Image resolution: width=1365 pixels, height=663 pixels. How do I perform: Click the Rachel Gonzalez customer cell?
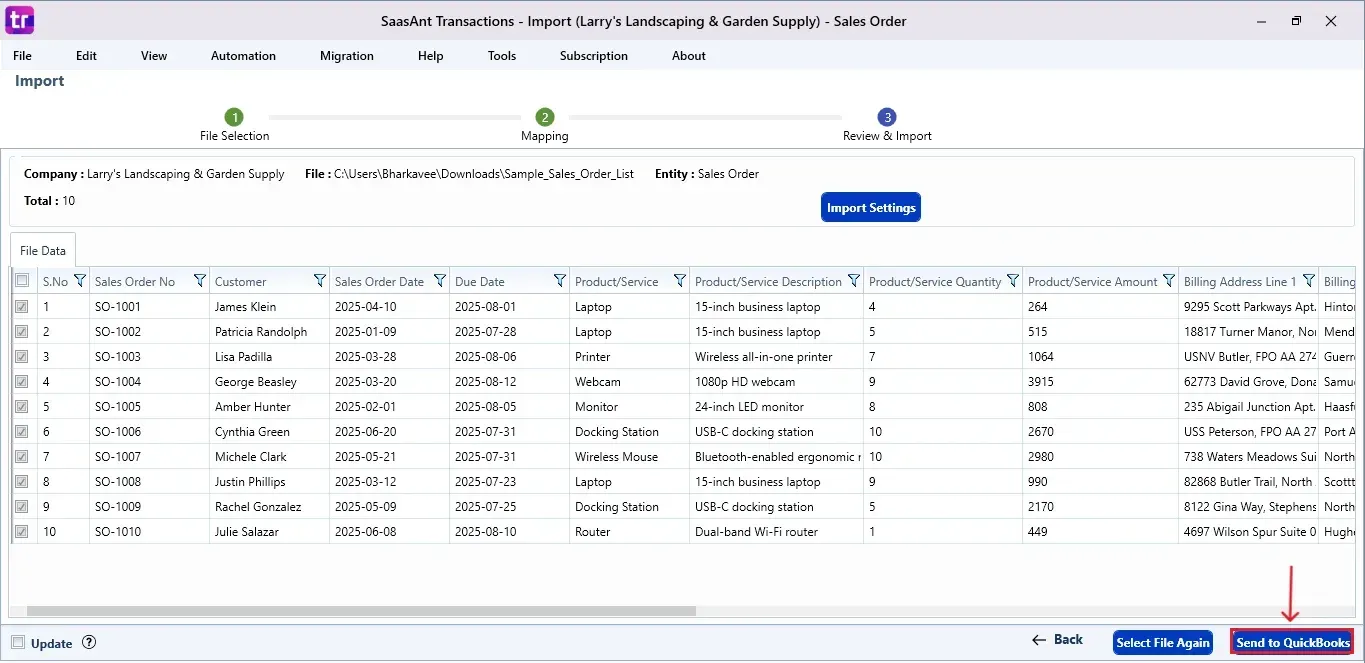[x=269, y=507]
